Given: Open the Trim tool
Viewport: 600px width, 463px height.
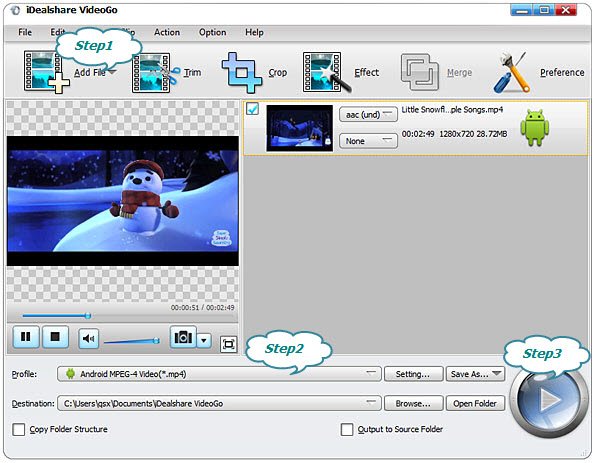Looking at the screenshot, I should click(153, 73).
